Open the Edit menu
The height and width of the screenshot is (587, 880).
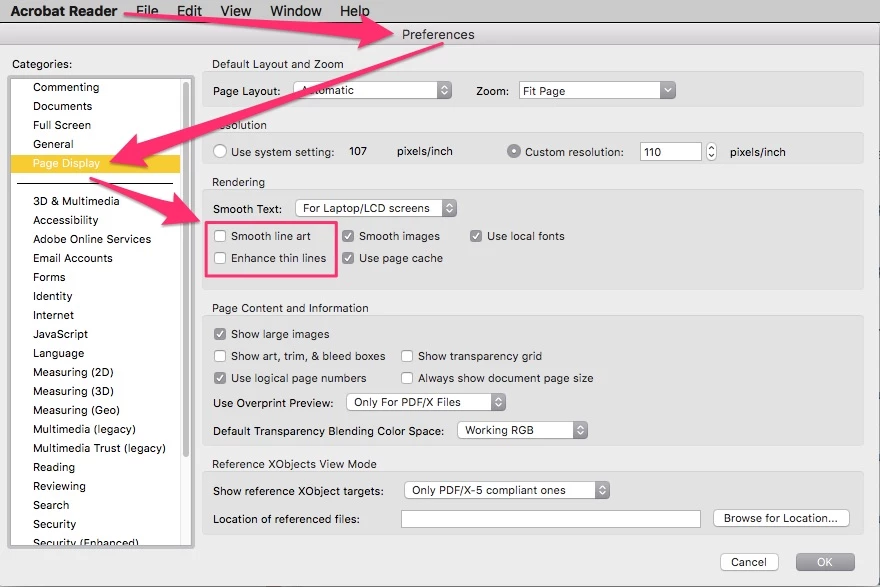tap(189, 11)
